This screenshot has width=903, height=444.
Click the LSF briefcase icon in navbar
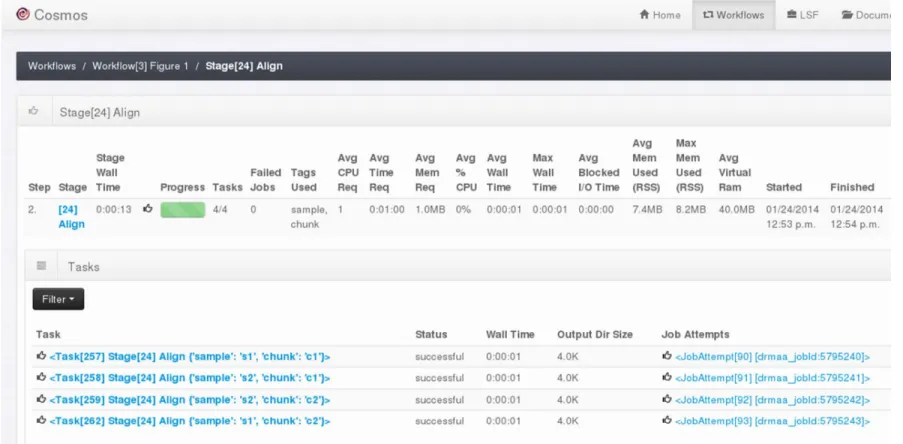(792, 14)
